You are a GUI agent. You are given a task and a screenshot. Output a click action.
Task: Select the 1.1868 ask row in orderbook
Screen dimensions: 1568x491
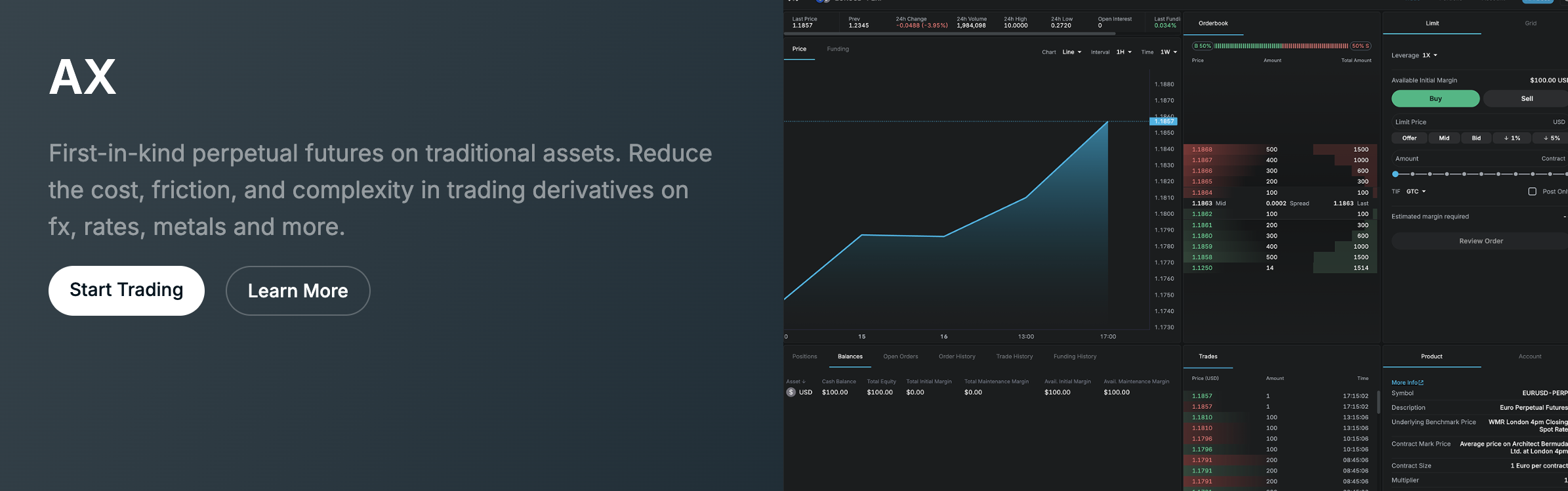1280,149
